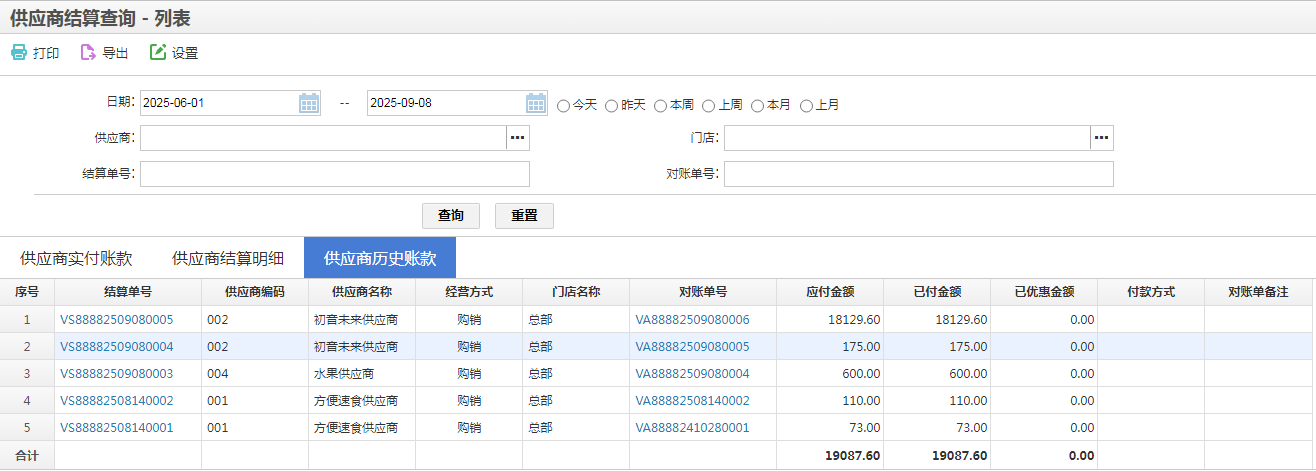The height and width of the screenshot is (471, 1316).
Task: Open the settings (设置) icon
Action: (157, 53)
